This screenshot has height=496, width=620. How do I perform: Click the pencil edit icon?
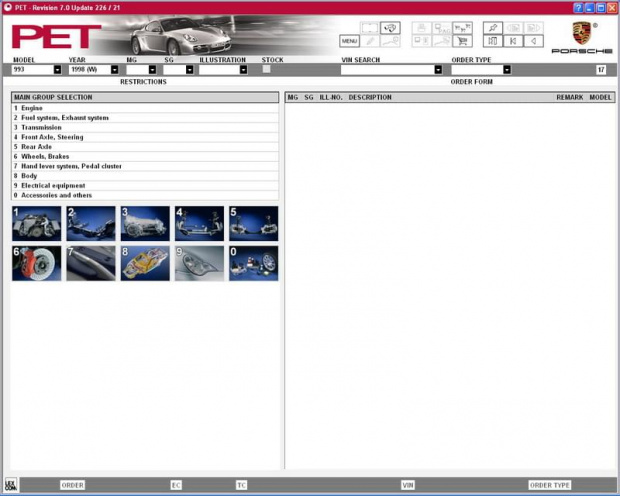[x=370, y=41]
